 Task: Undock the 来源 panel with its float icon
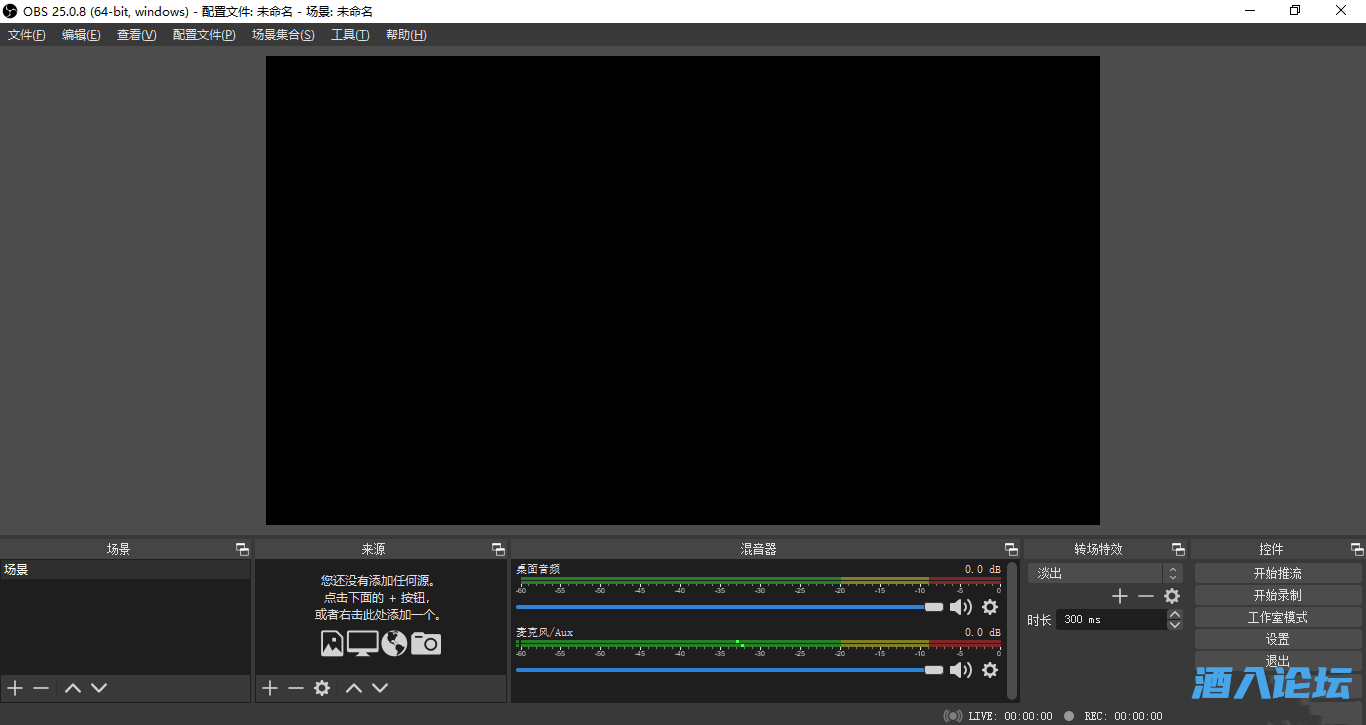pyautogui.click(x=498, y=549)
